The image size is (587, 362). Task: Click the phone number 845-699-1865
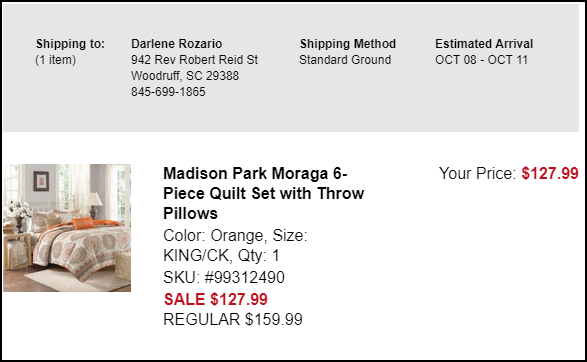point(168,92)
